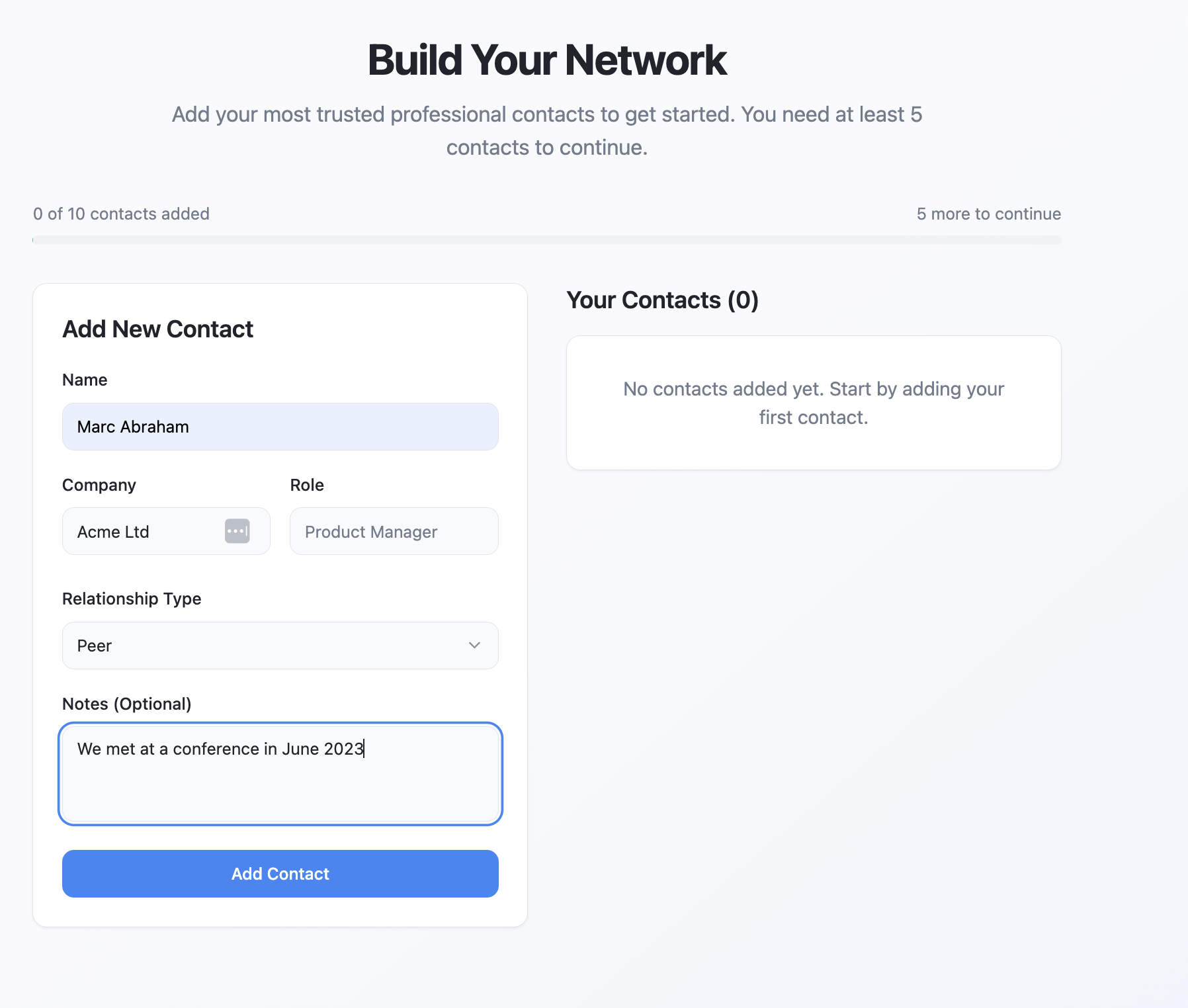The width and height of the screenshot is (1188, 1008).
Task: Click the Build Your Network heading
Action: click(547, 60)
